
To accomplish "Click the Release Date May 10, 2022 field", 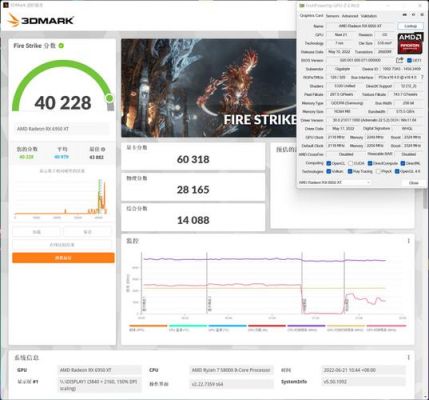I will point(339,52).
